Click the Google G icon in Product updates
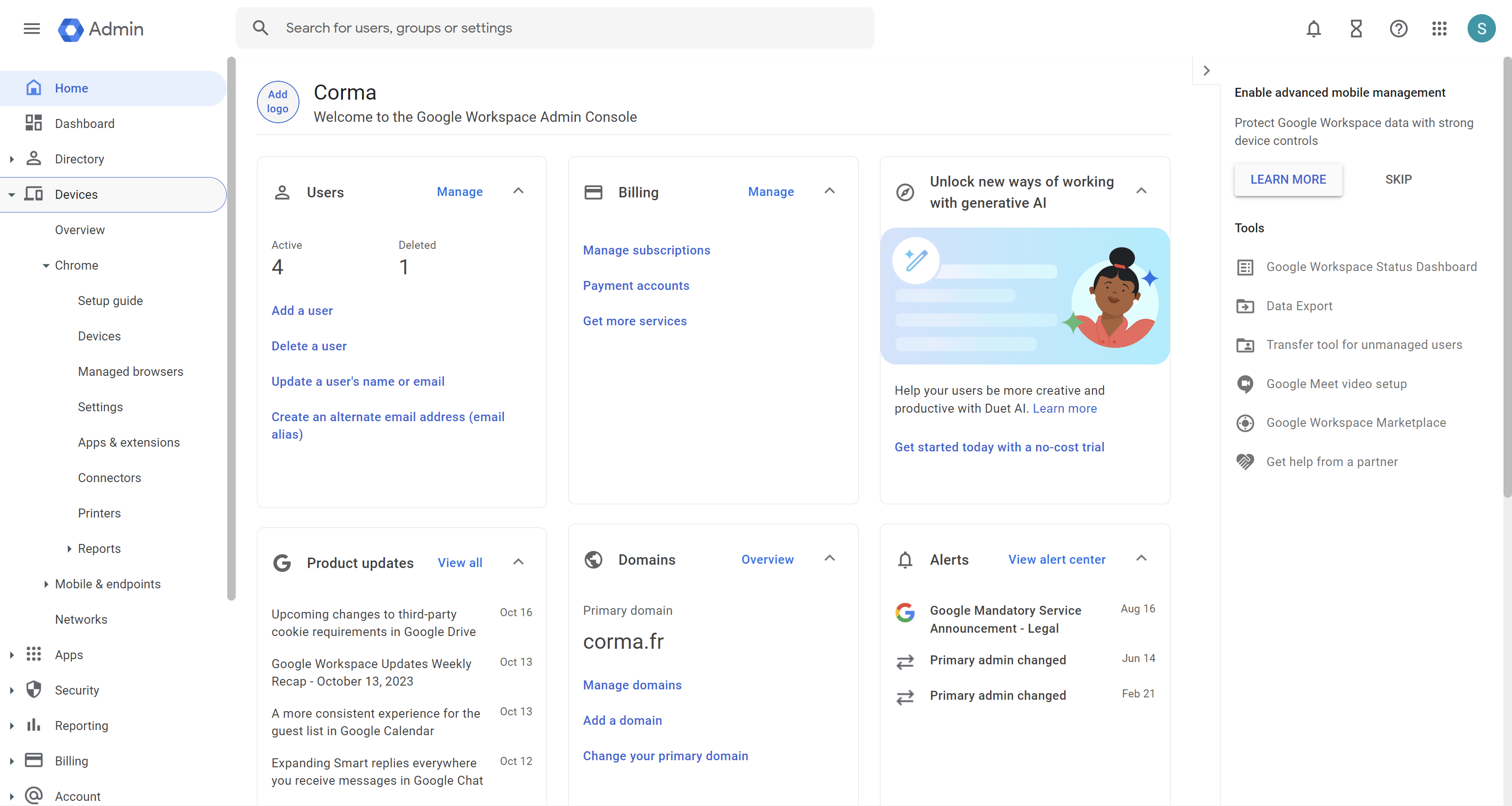Viewport: 1512px width, 806px height. (282, 563)
